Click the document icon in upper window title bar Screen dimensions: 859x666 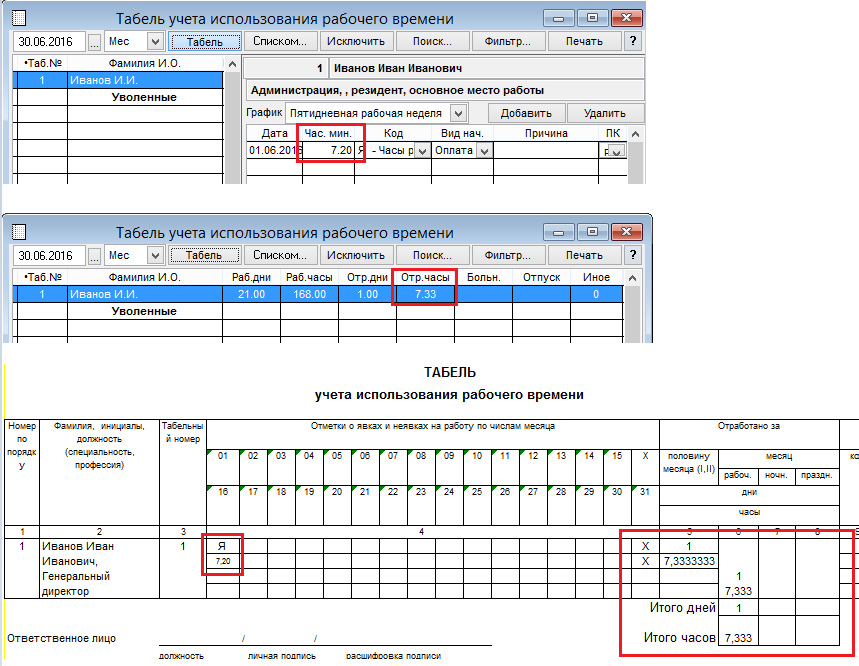tap(19, 18)
